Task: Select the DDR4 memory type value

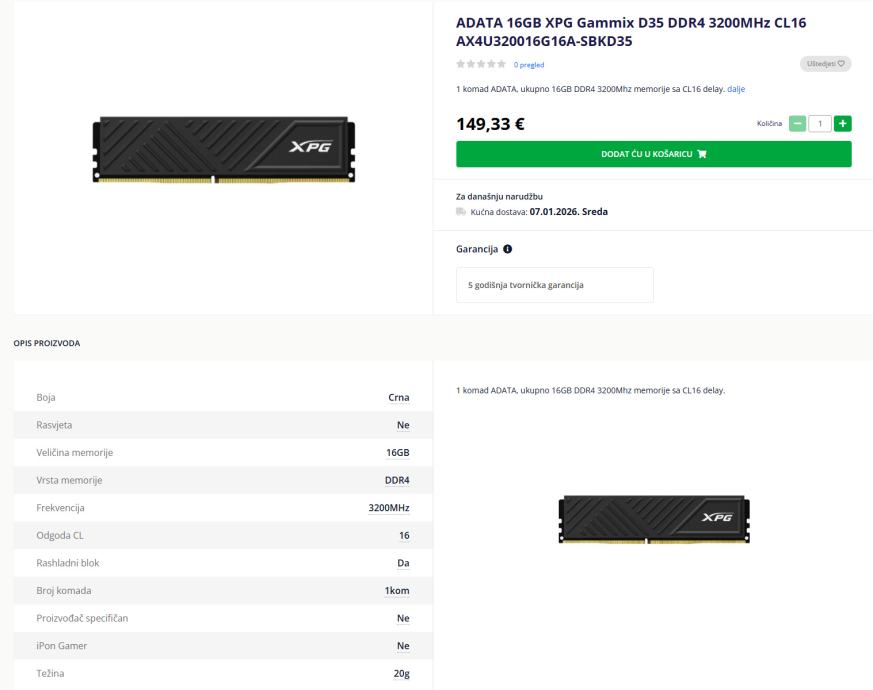Action: pos(397,480)
